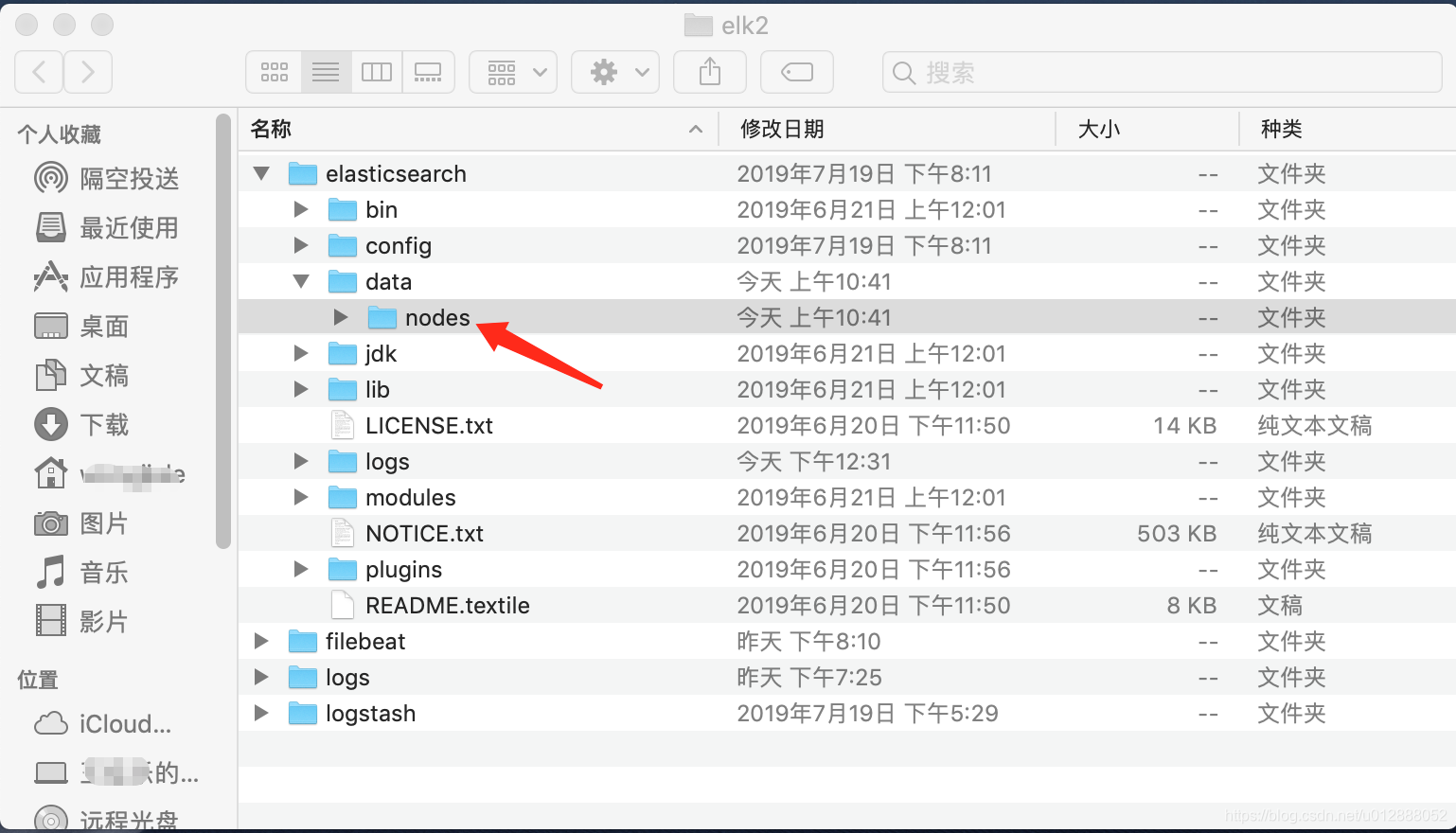This screenshot has height=833, width=1456.
Task: Select the nodes folder icon
Action: tap(382, 317)
